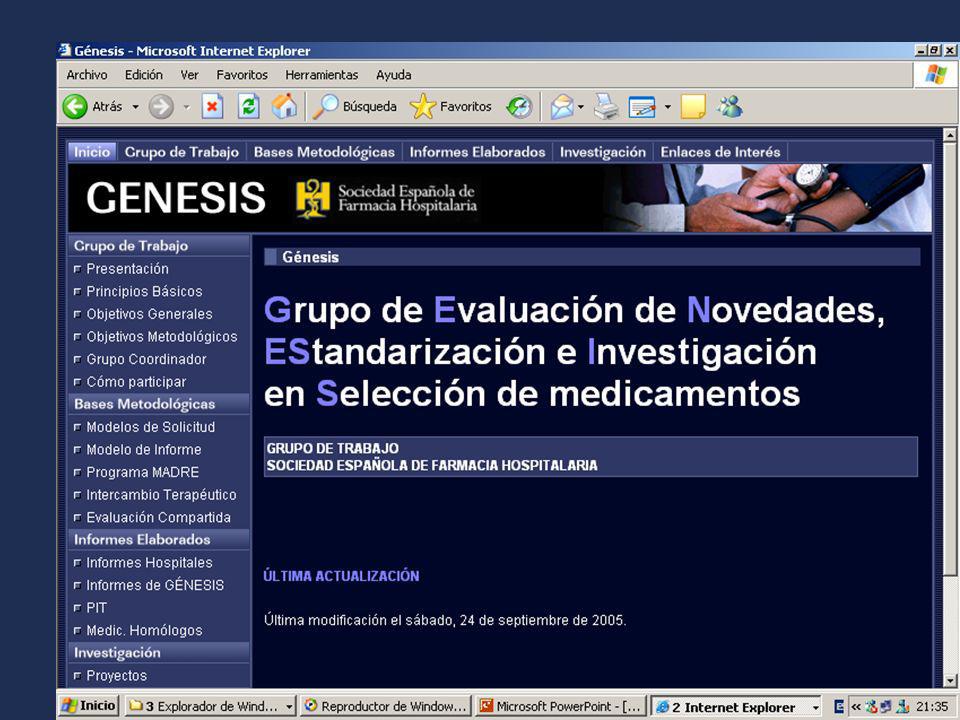The height and width of the screenshot is (720, 960).
Task: Open the Principios Básicos link
Action: point(144,291)
